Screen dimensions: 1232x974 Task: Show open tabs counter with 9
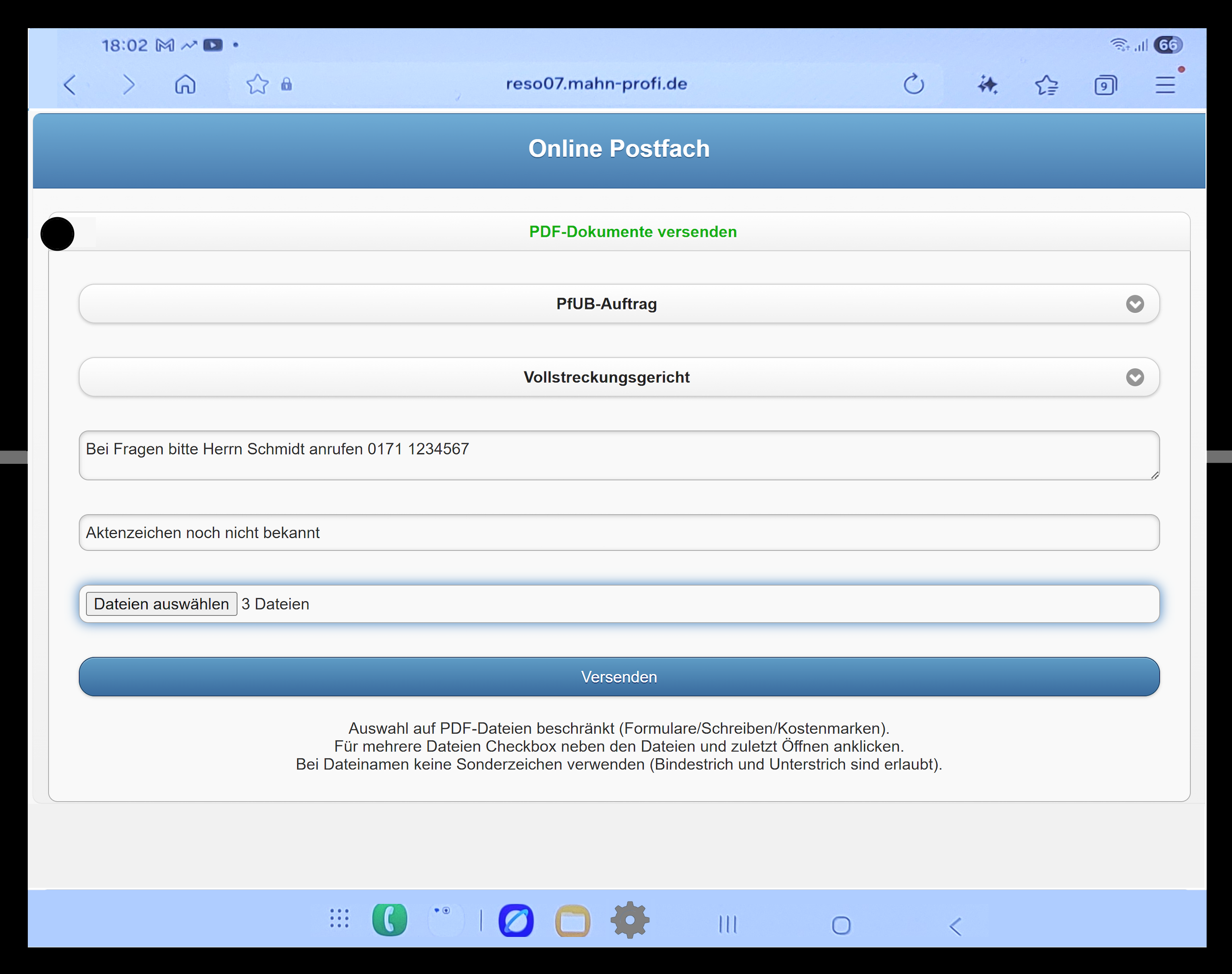point(1105,85)
